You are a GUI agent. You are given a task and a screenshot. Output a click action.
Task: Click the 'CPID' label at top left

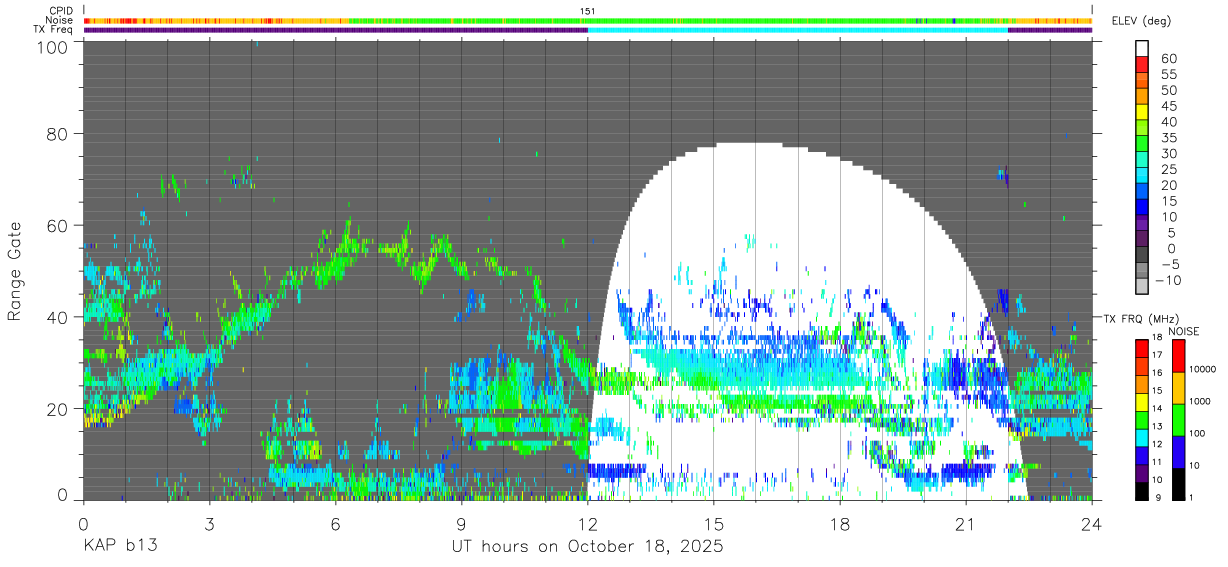pyautogui.click(x=60, y=11)
